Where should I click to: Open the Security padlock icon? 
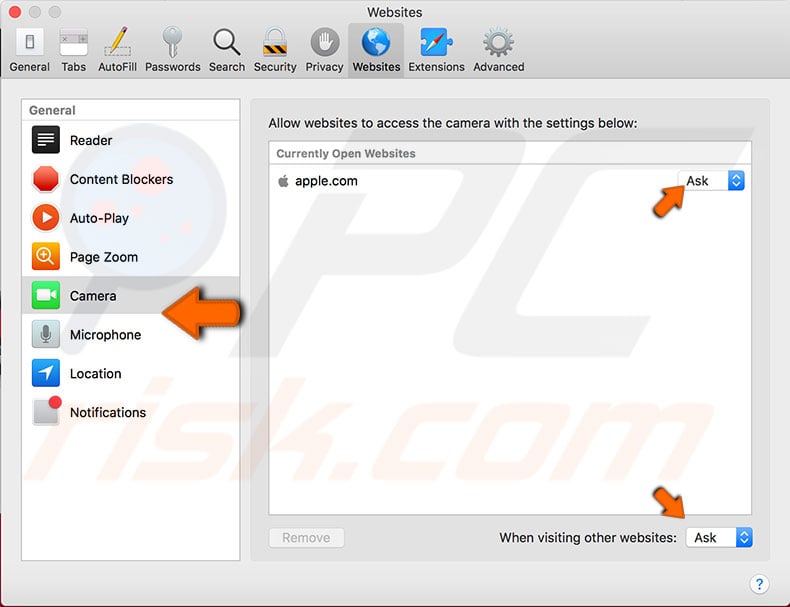(275, 42)
